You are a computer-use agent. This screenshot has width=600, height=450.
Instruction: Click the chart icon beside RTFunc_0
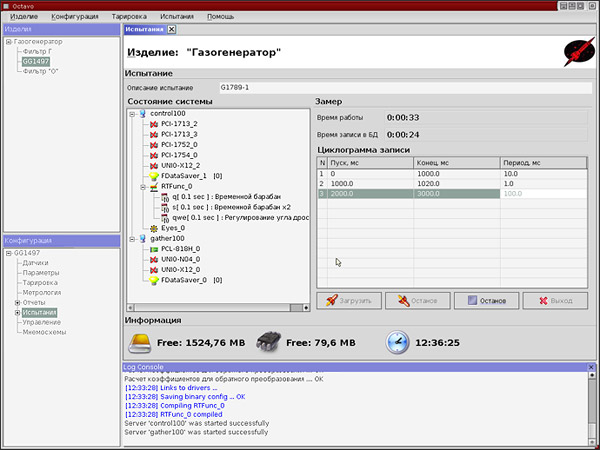tap(154, 187)
